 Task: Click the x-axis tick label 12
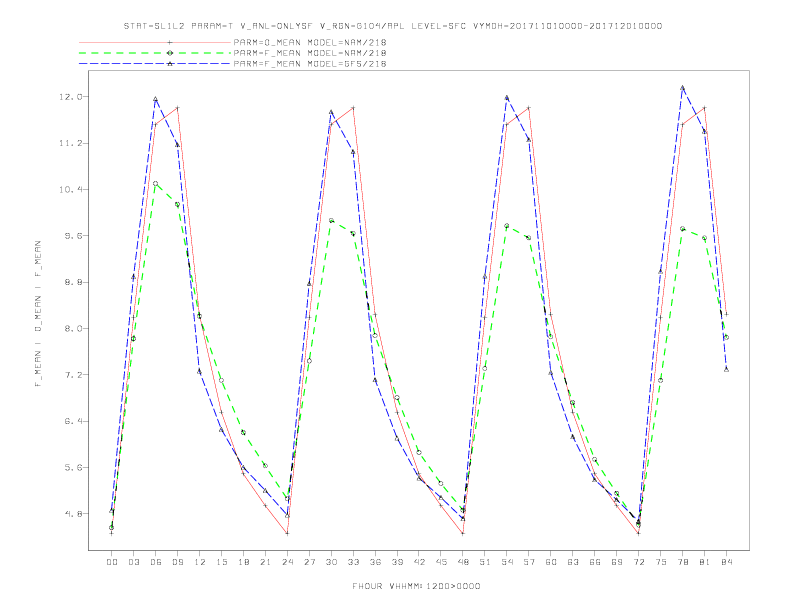pyautogui.click(x=200, y=562)
